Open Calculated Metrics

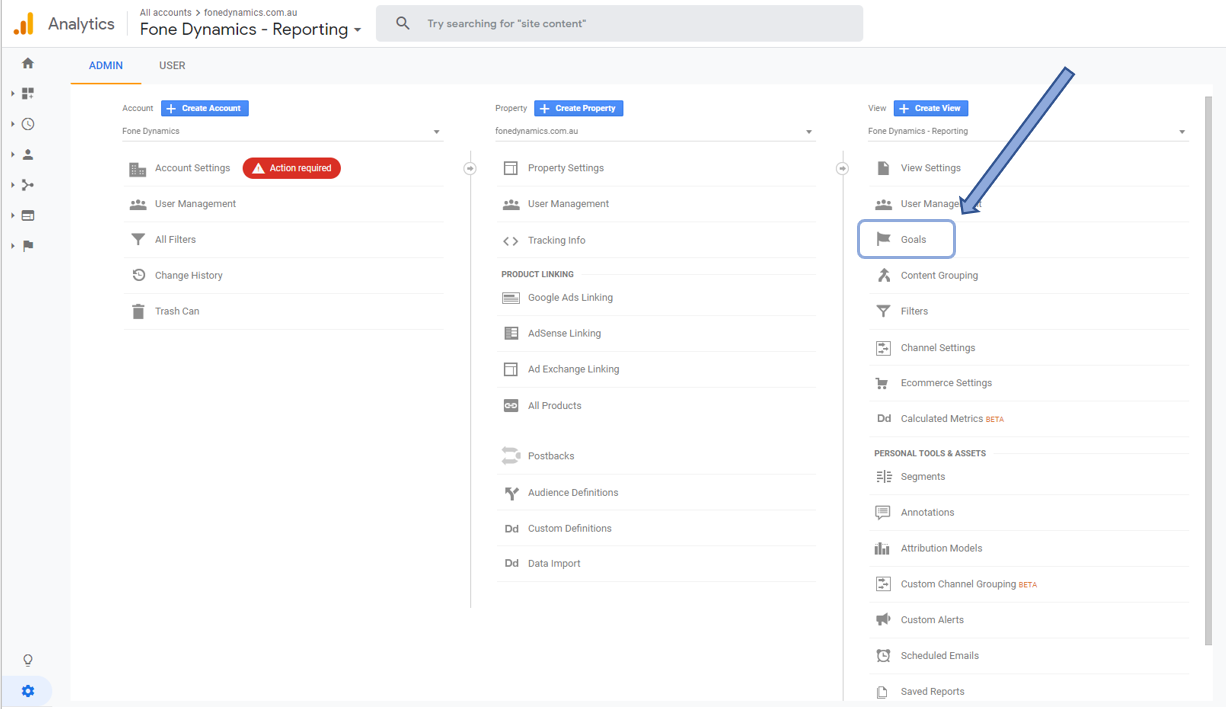pyautogui.click(x=942, y=419)
